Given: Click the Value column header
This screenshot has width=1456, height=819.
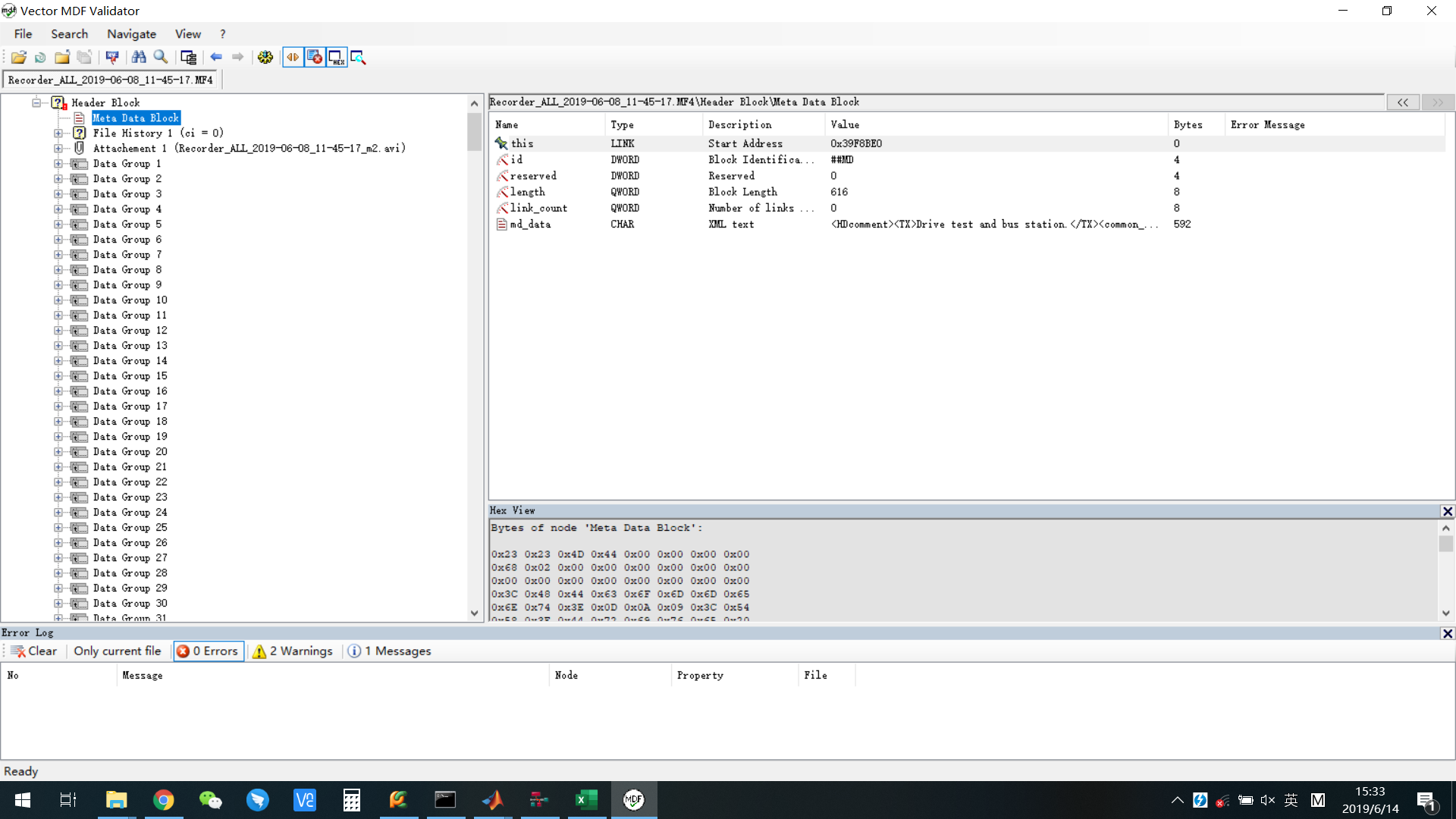Looking at the screenshot, I should click(x=996, y=124).
